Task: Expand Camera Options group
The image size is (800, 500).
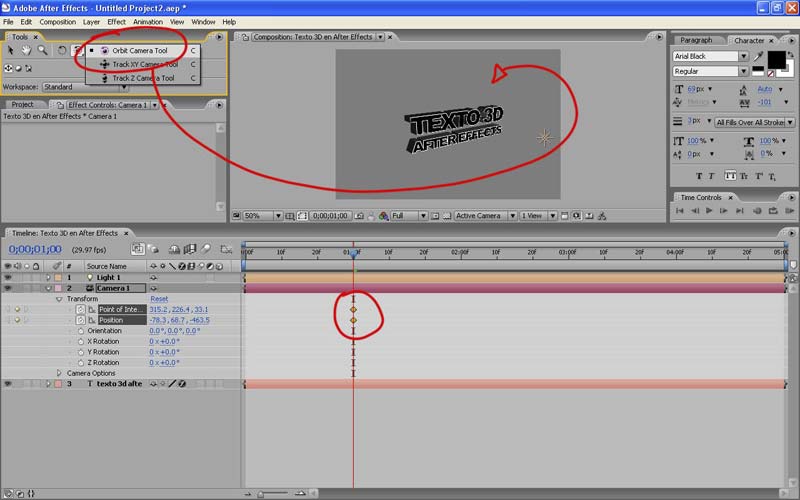Action: [59, 373]
